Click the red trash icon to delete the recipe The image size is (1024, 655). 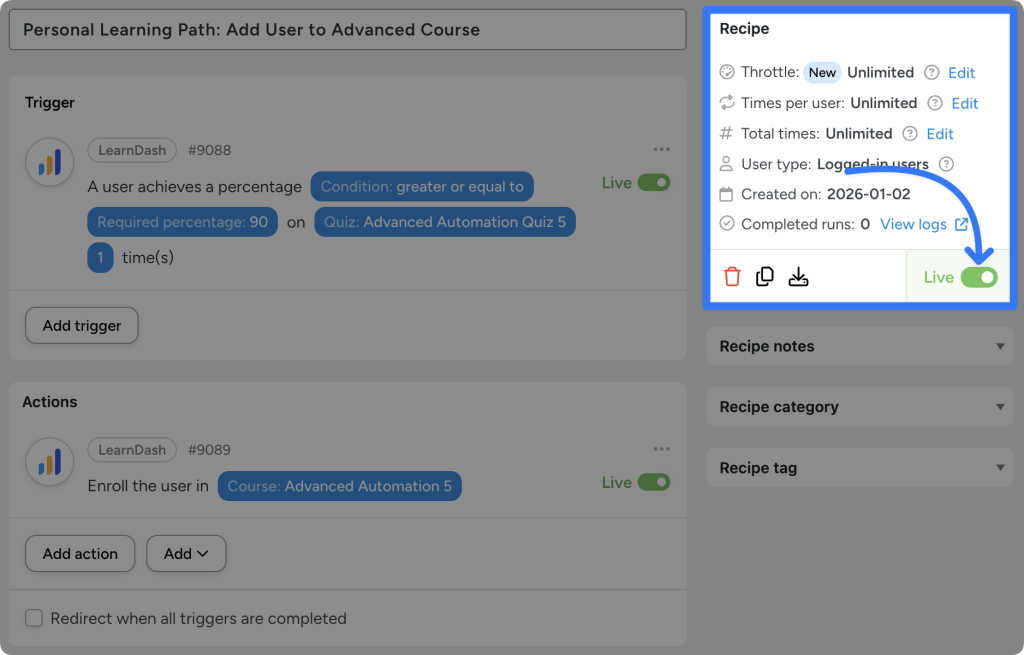click(732, 276)
